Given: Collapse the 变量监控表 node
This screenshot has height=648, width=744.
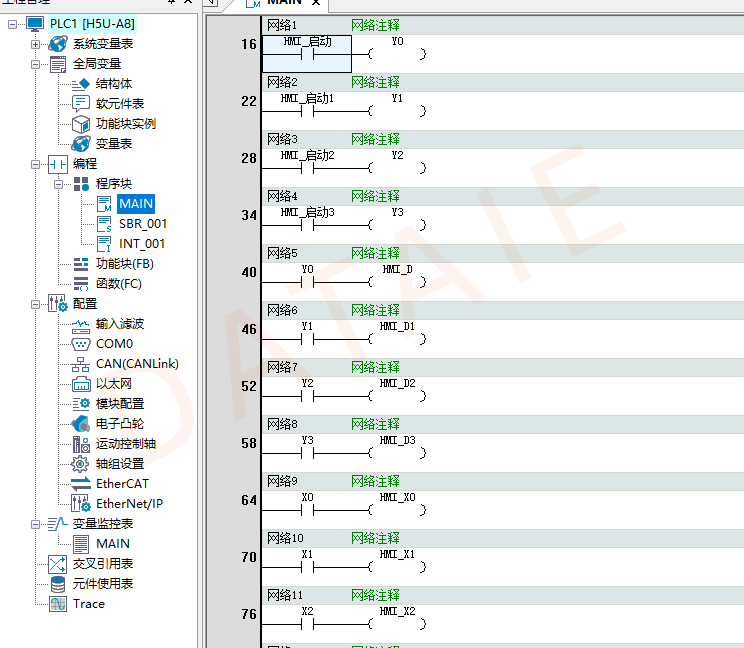Looking at the screenshot, I should tap(36, 524).
